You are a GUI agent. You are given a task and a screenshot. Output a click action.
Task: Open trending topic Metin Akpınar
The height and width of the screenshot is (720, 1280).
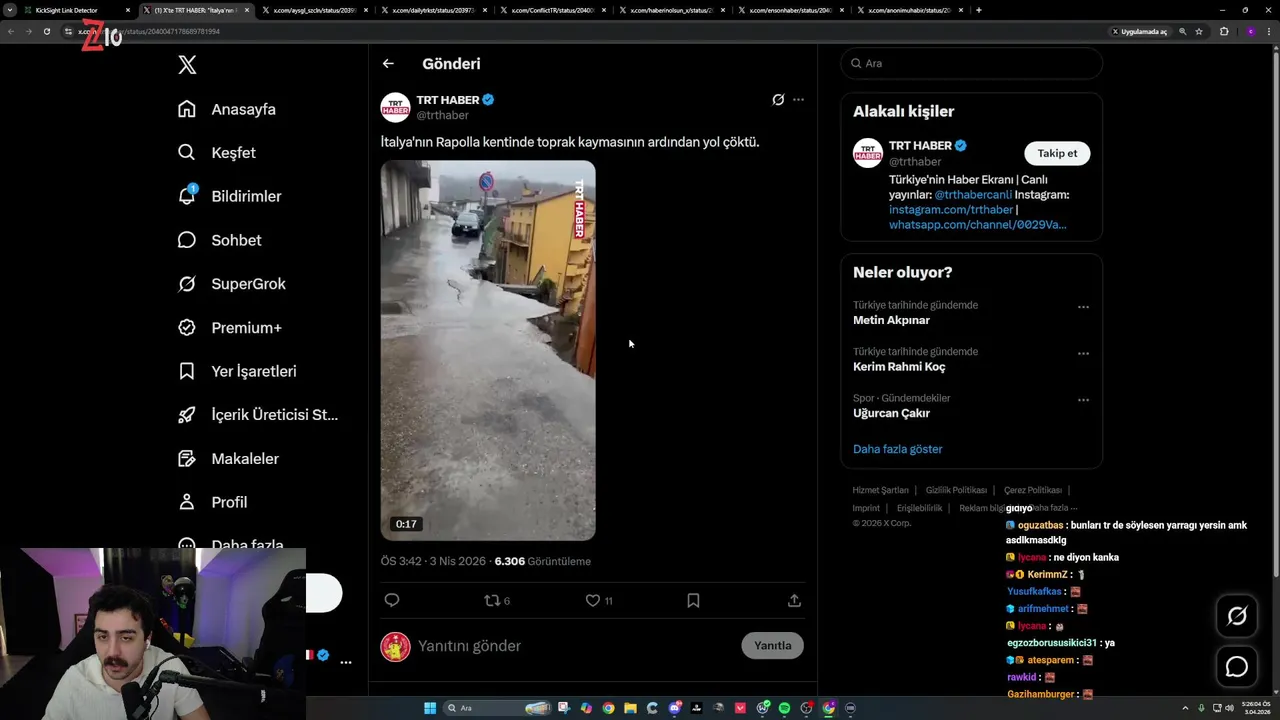891,320
